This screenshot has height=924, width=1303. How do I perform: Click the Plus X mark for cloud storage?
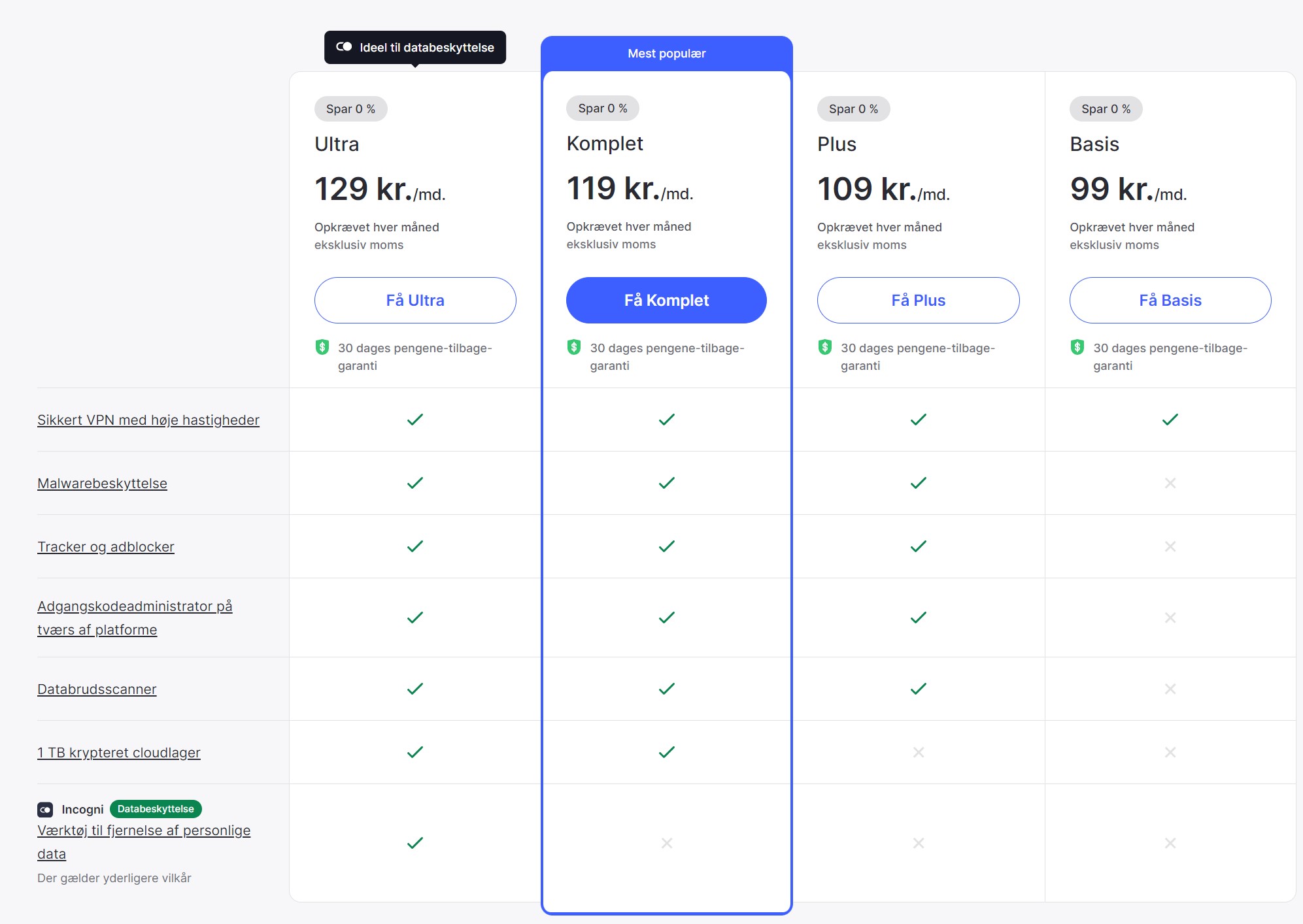(x=919, y=752)
